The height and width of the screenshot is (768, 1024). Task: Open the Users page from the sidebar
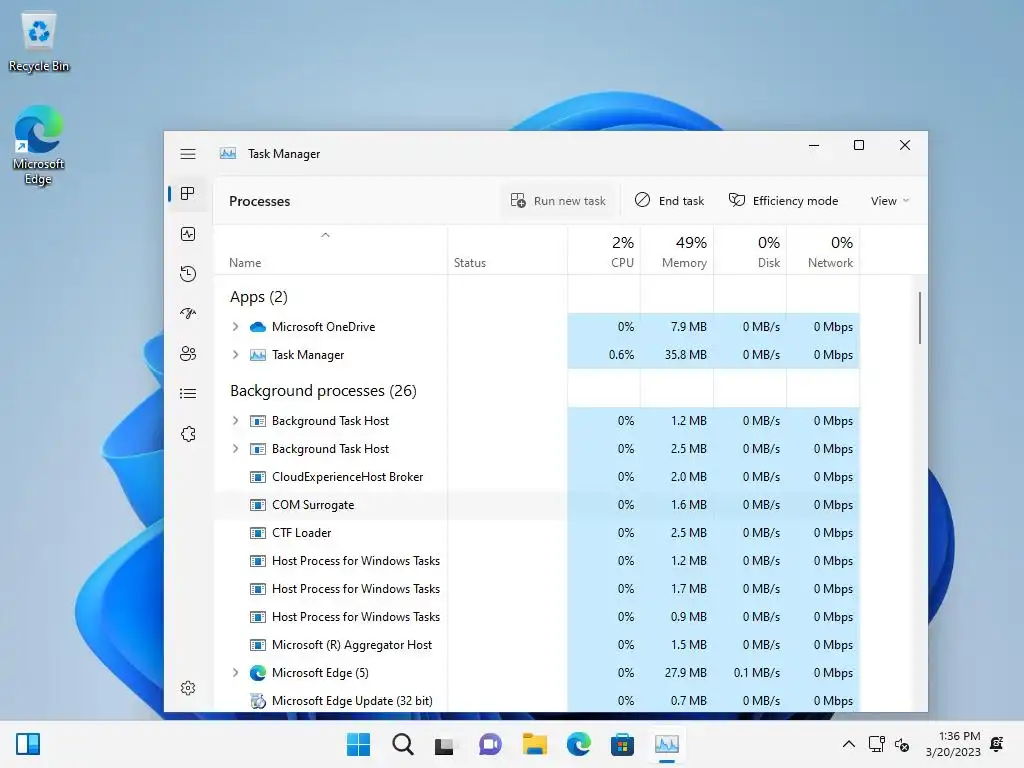point(188,354)
